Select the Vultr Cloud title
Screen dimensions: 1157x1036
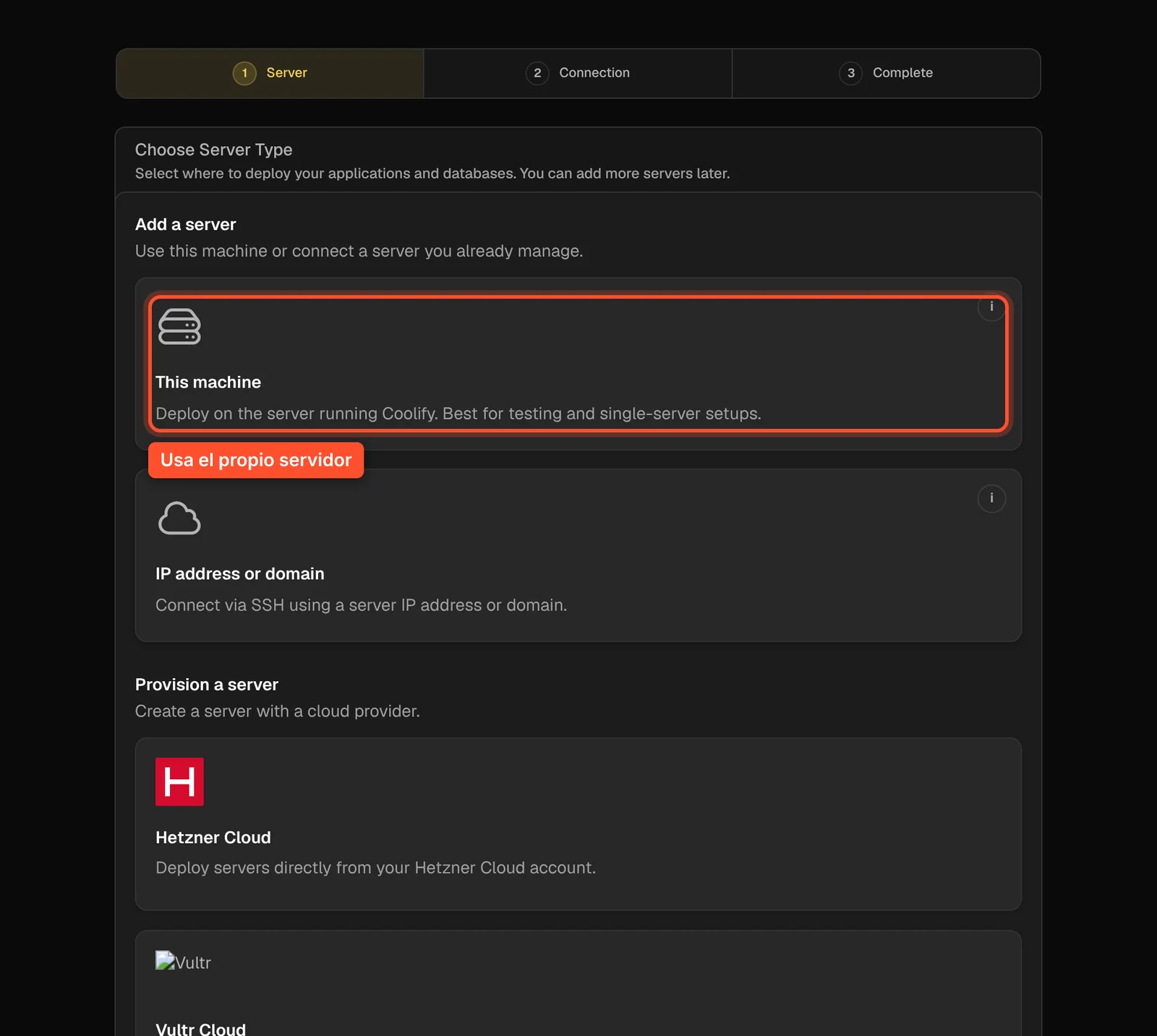point(200,1029)
